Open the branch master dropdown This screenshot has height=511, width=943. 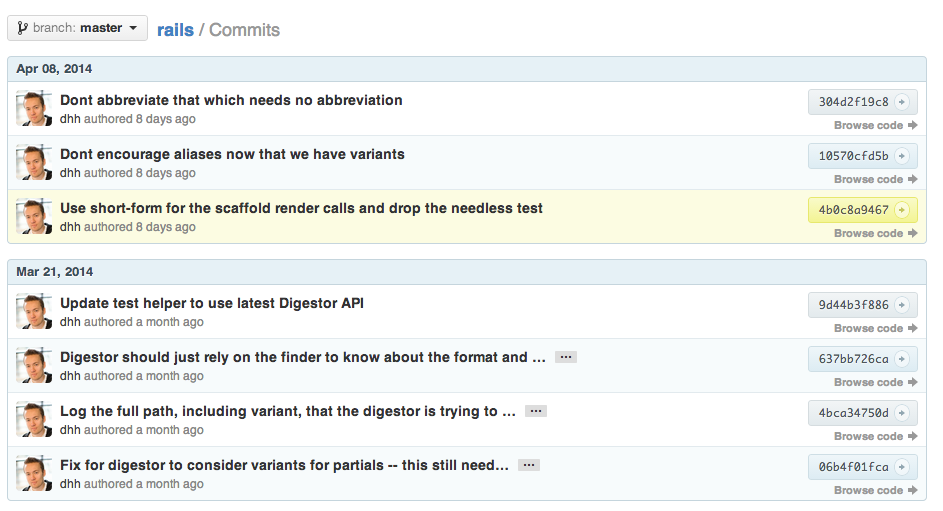[x=77, y=28]
